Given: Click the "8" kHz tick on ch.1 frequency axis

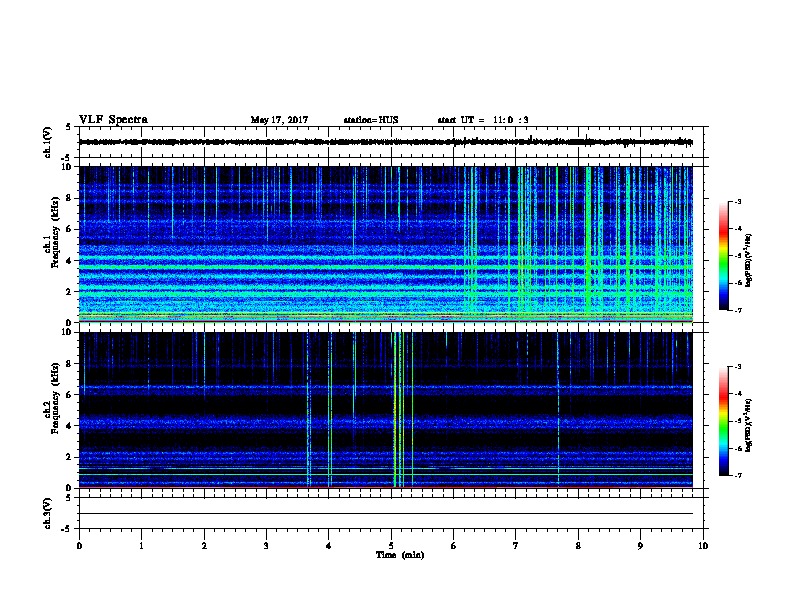Looking at the screenshot, I should coord(69,198).
